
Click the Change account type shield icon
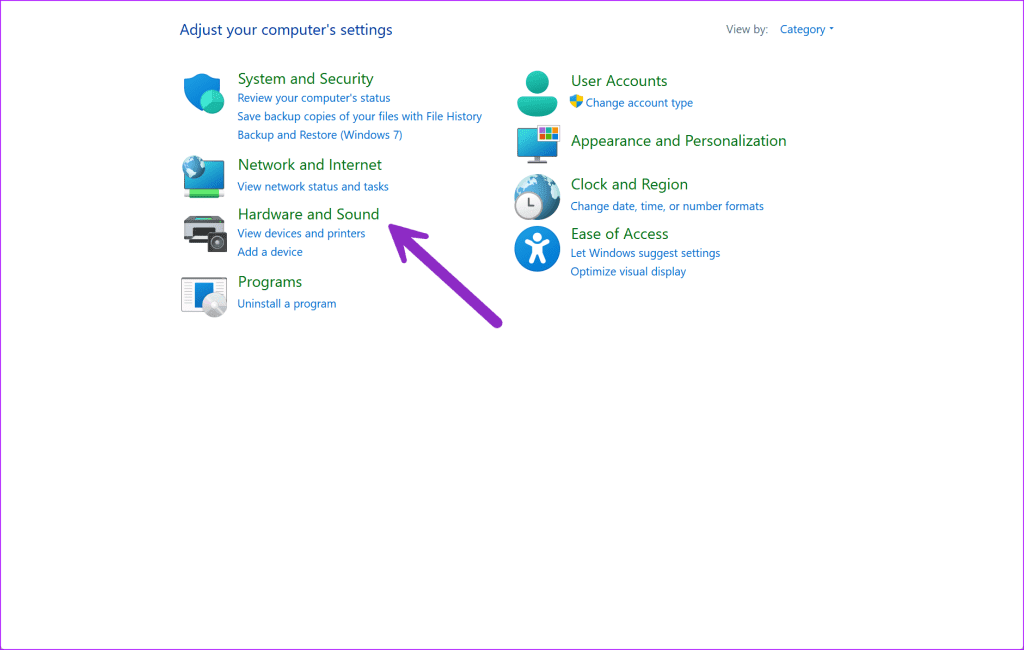point(575,102)
